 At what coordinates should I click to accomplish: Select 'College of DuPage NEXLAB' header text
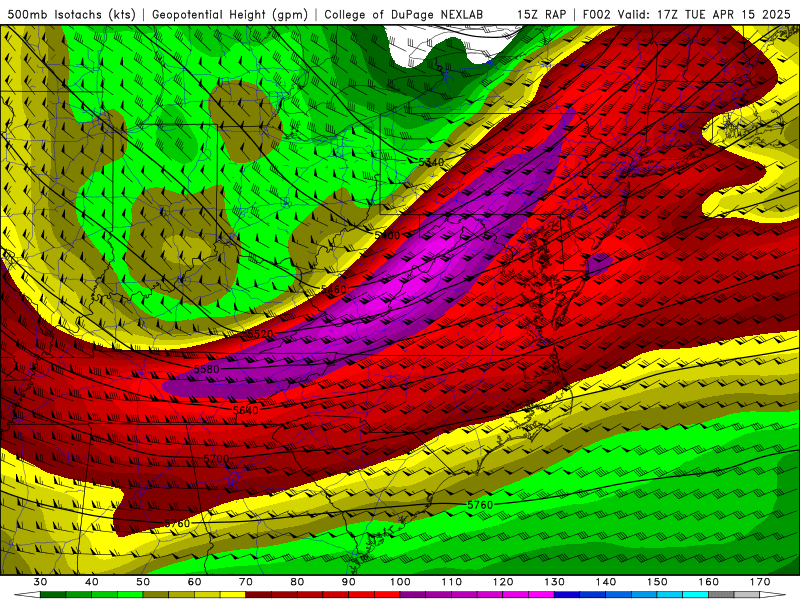click(x=403, y=15)
